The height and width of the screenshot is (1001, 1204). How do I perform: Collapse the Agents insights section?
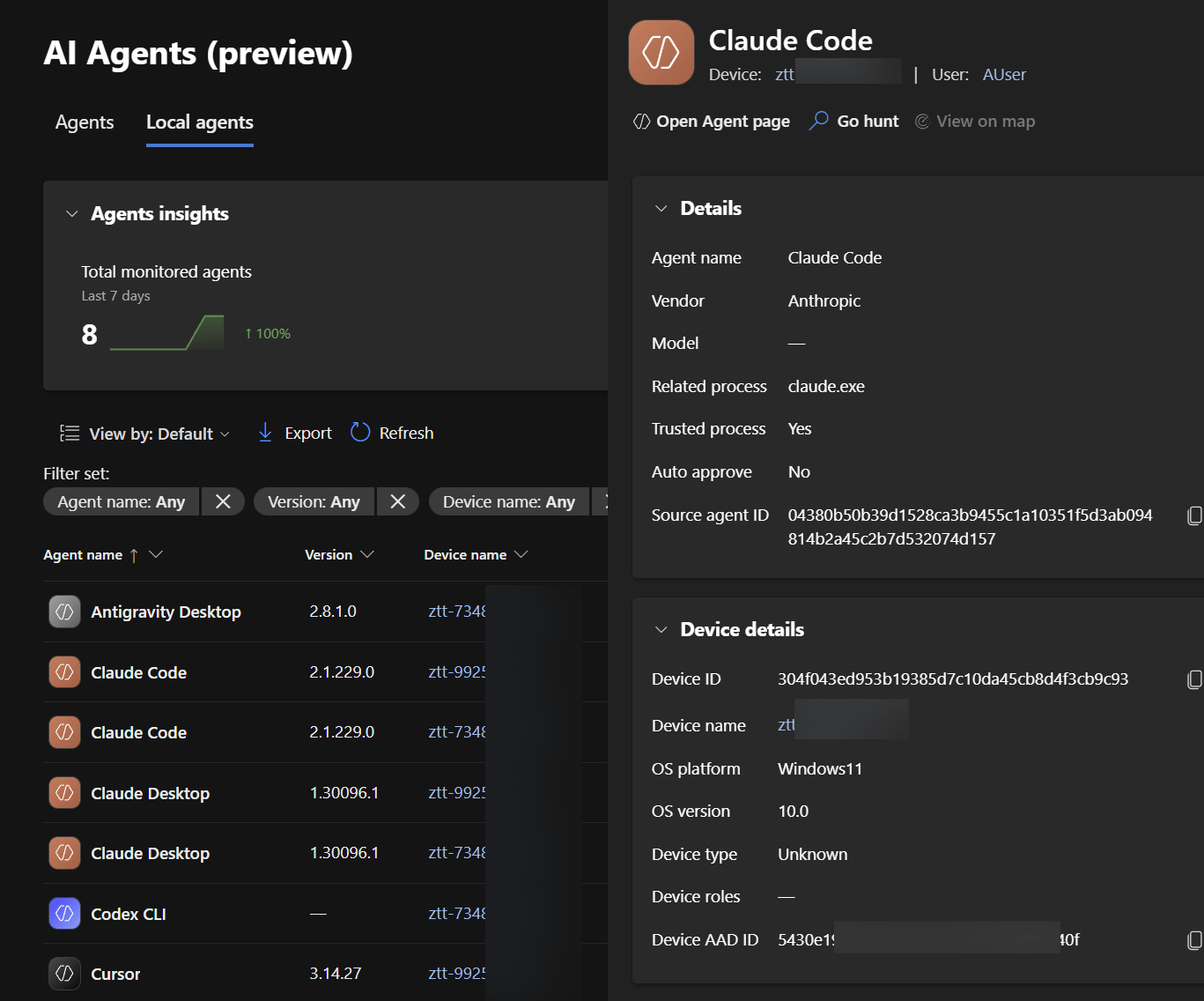(x=72, y=214)
